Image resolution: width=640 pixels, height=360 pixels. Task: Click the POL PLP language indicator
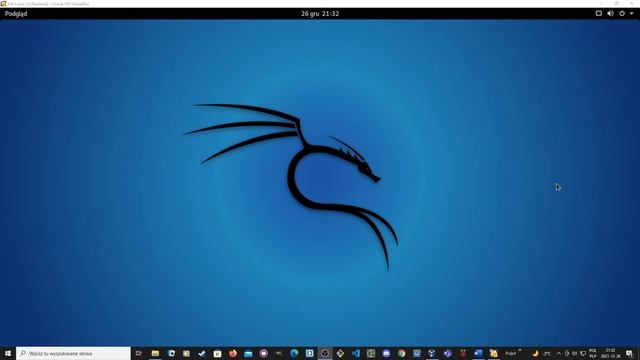(593, 353)
